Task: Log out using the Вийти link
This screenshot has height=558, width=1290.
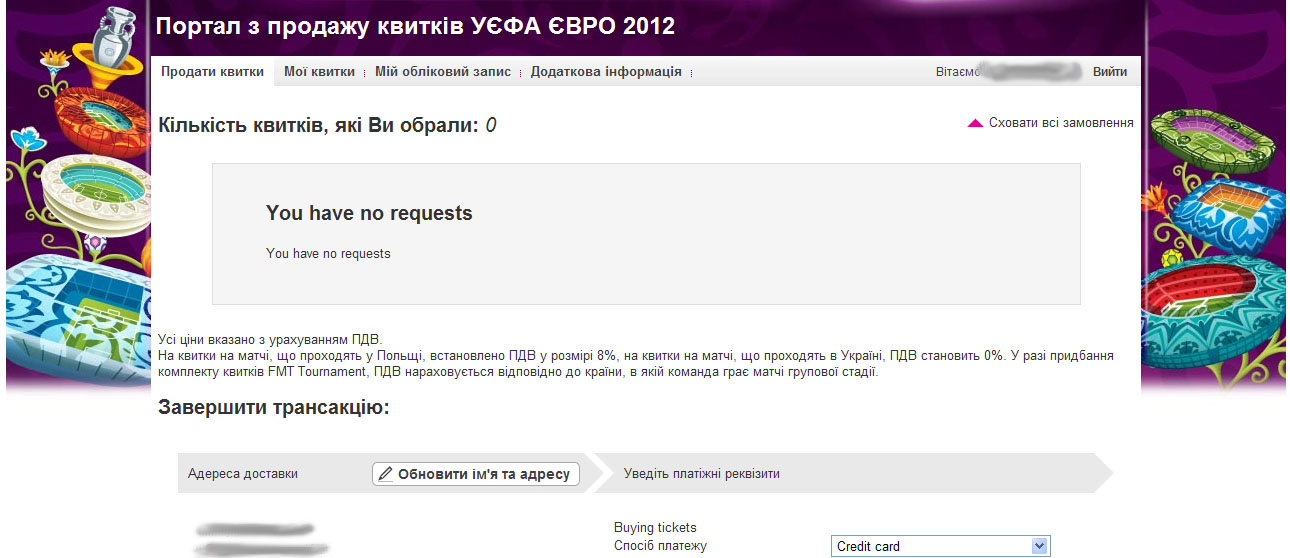Action: 1109,72
